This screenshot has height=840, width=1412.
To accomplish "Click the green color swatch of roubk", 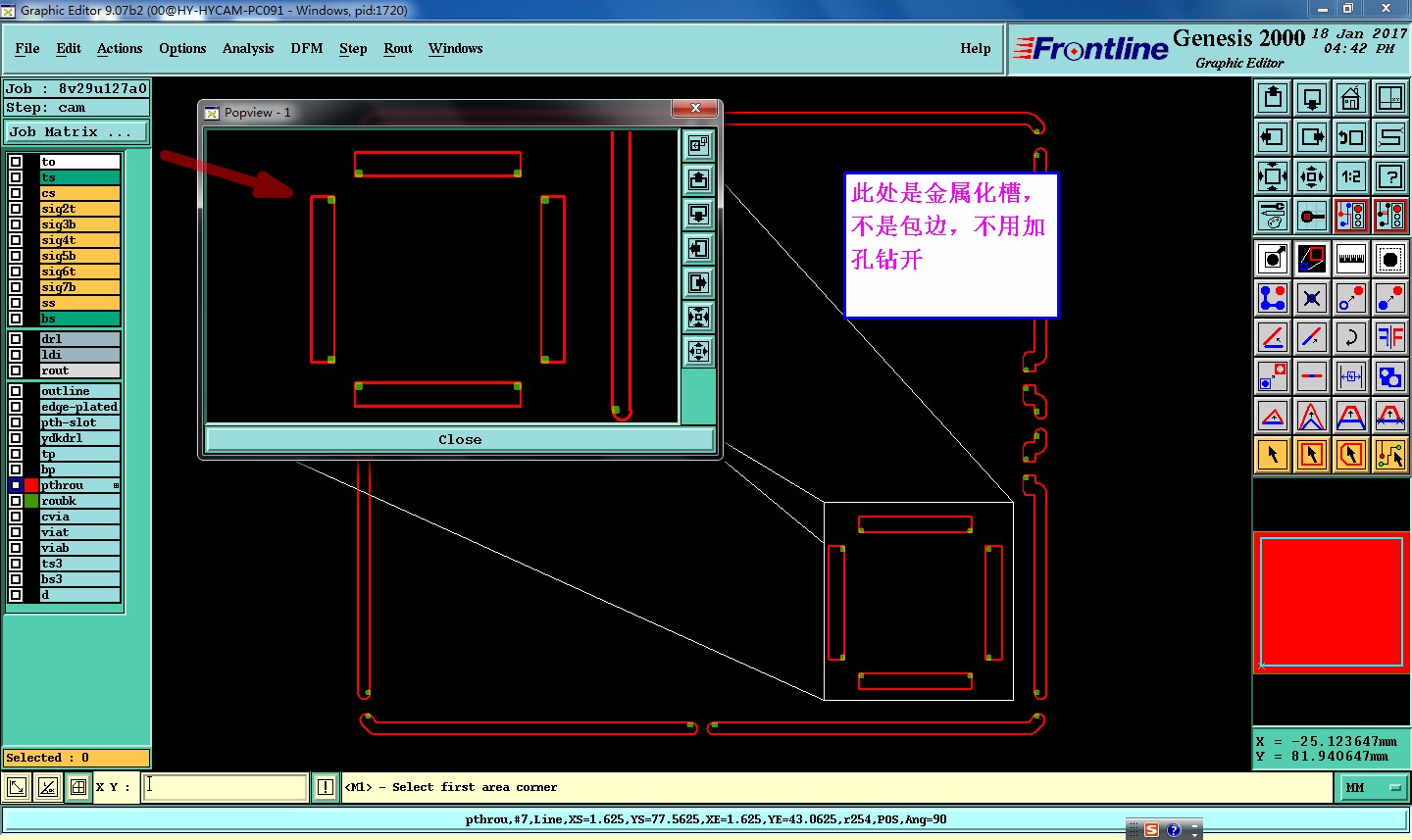I will coord(31,501).
